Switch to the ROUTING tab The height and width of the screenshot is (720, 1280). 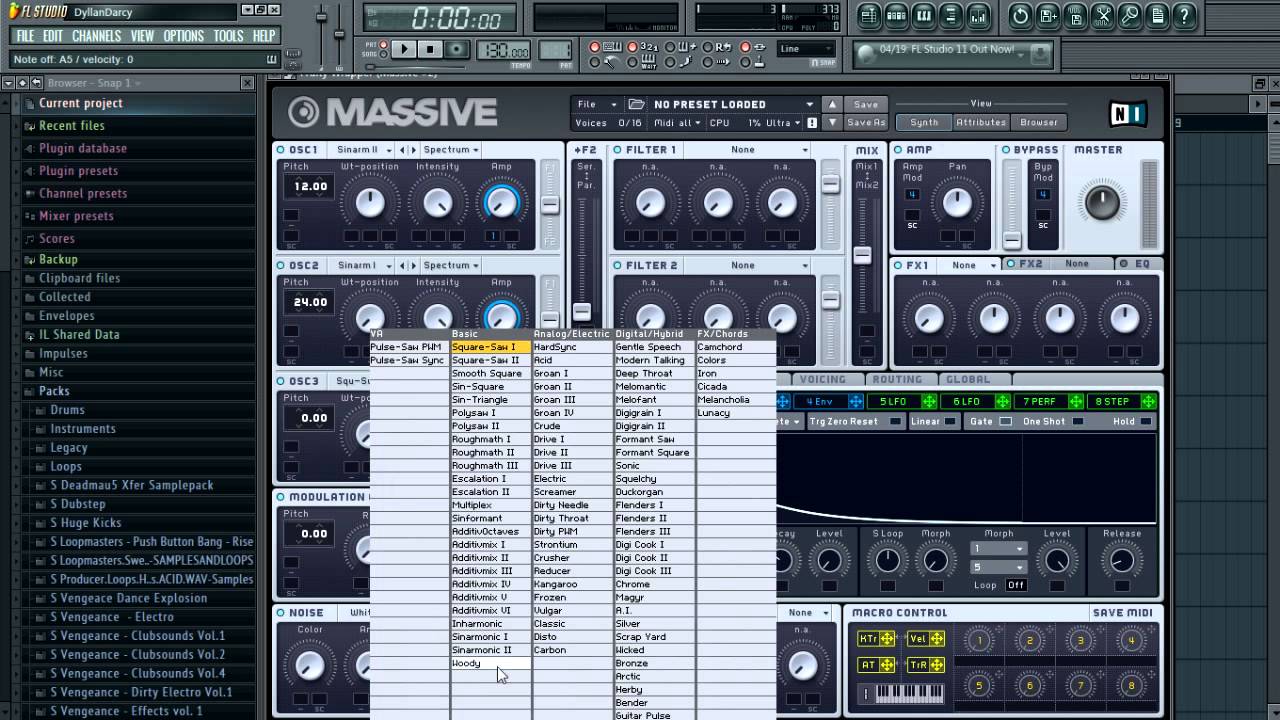(x=897, y=380)
